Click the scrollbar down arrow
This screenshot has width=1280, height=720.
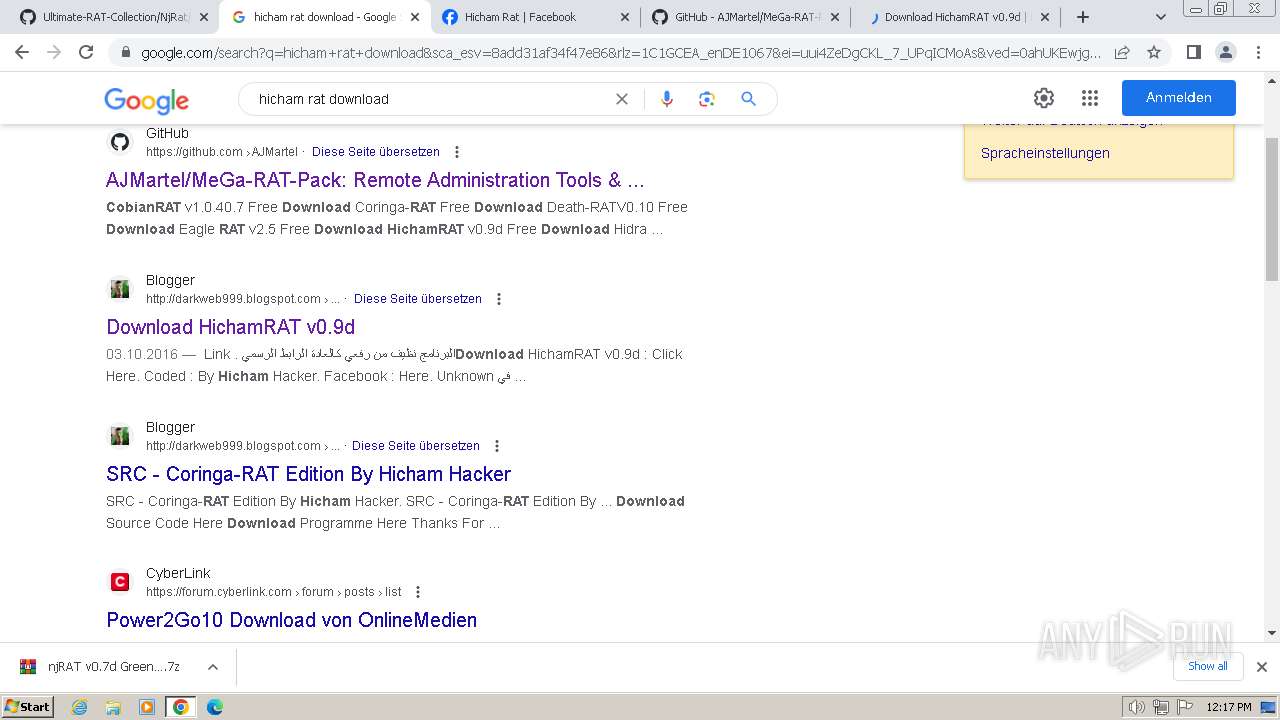pos(1271,632)
